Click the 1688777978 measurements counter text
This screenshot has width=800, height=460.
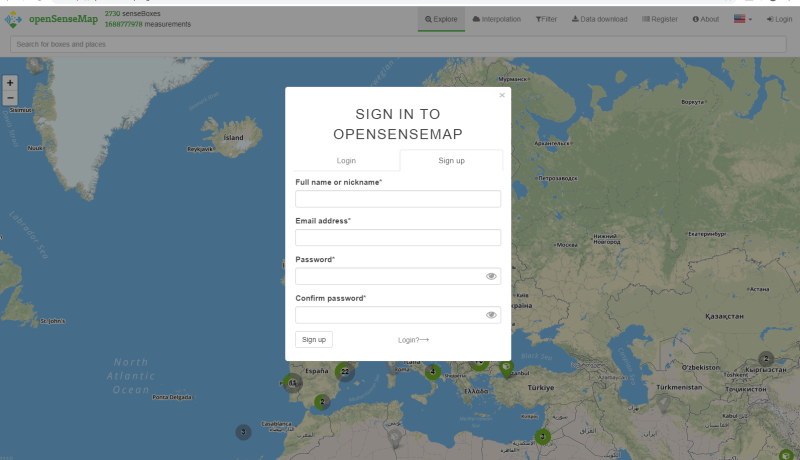click(x=148, y=24)
